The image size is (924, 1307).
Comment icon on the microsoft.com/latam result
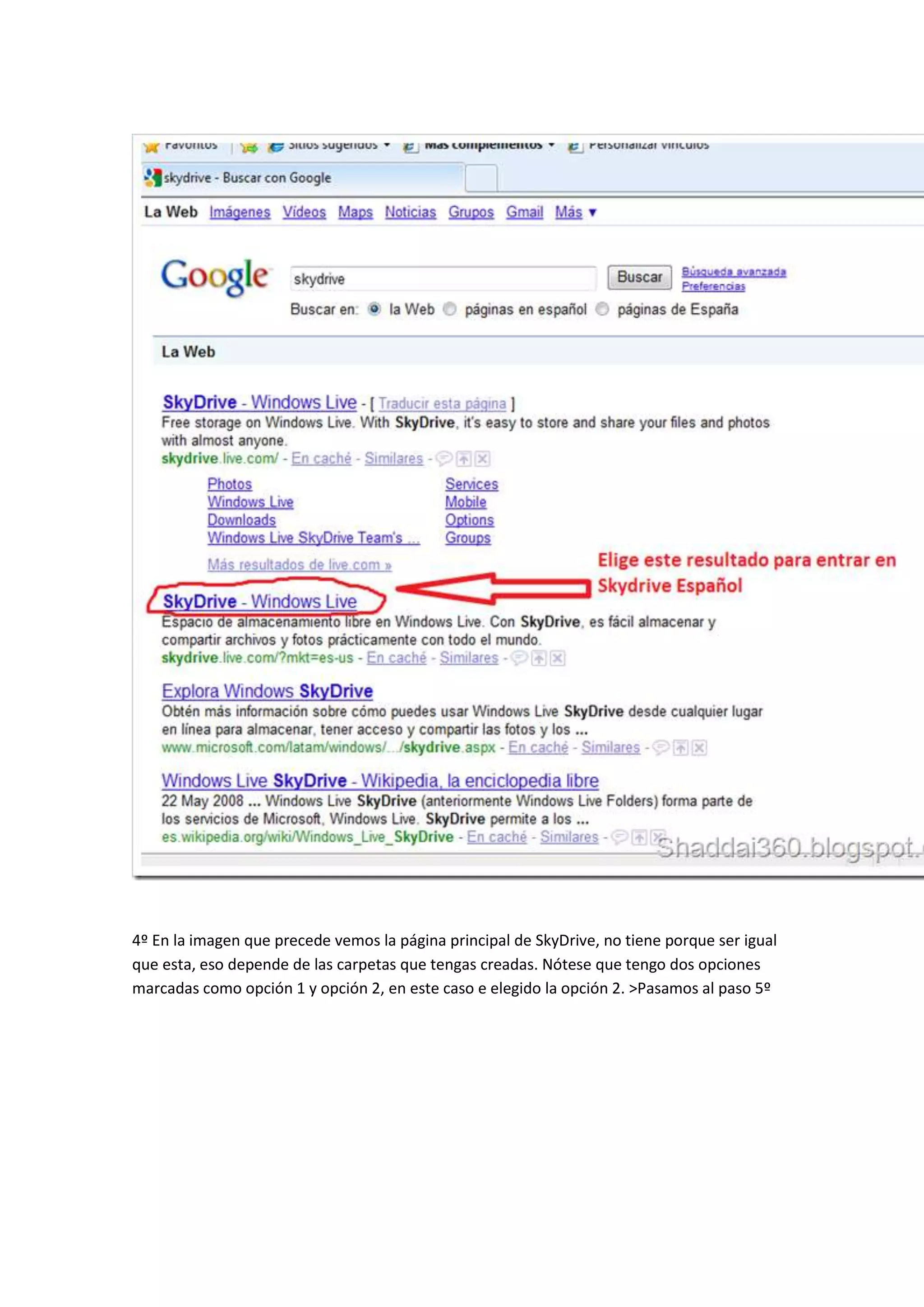[661, 747]
